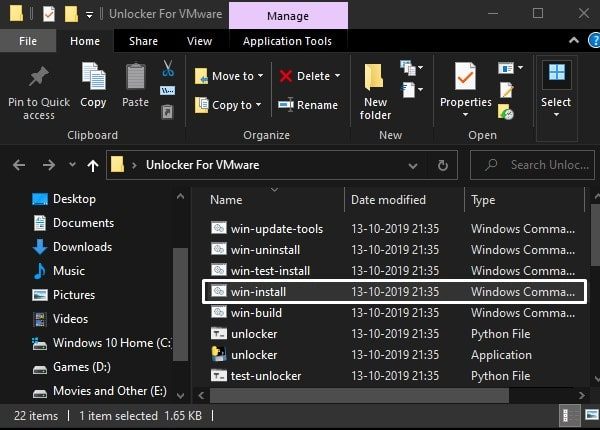Switch to the Share ribbon tab
600x430 pixels.
coord(143,41)
